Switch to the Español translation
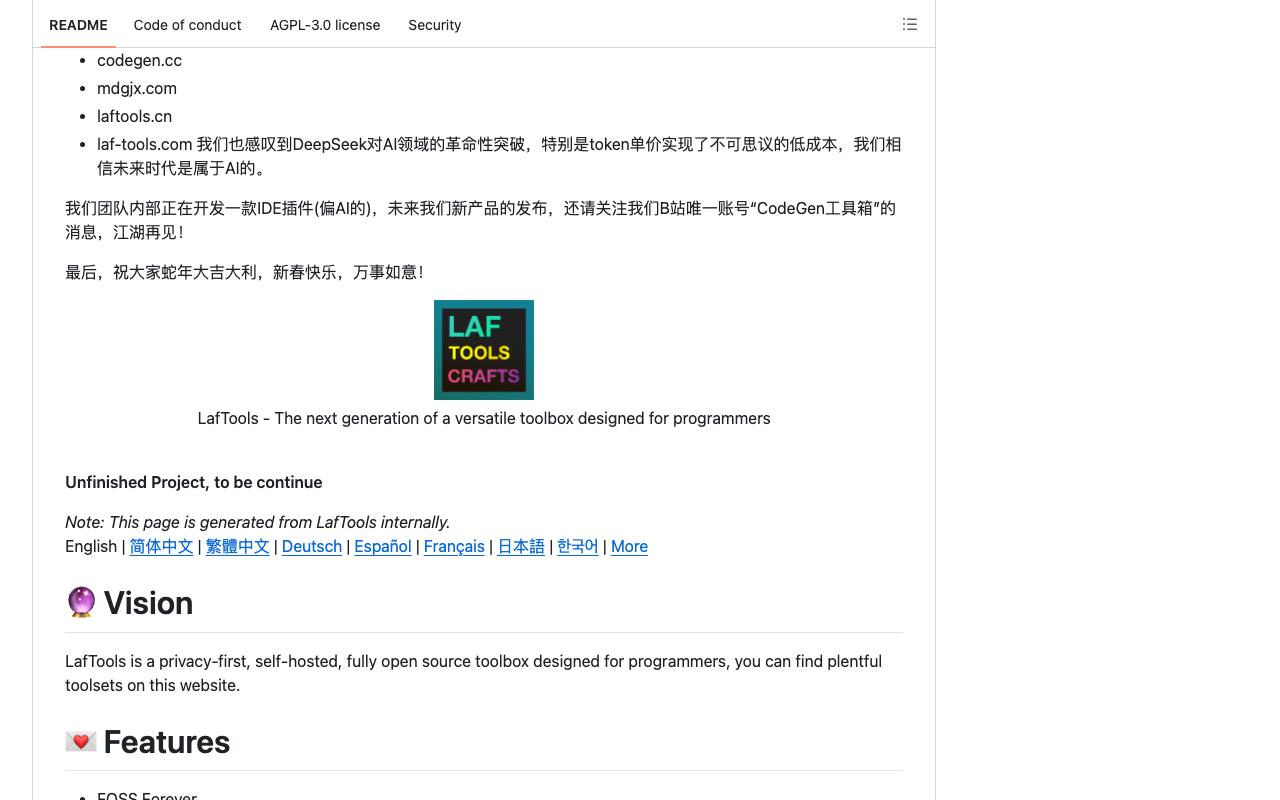The image size is (1280, 800). tap(383, 546)
